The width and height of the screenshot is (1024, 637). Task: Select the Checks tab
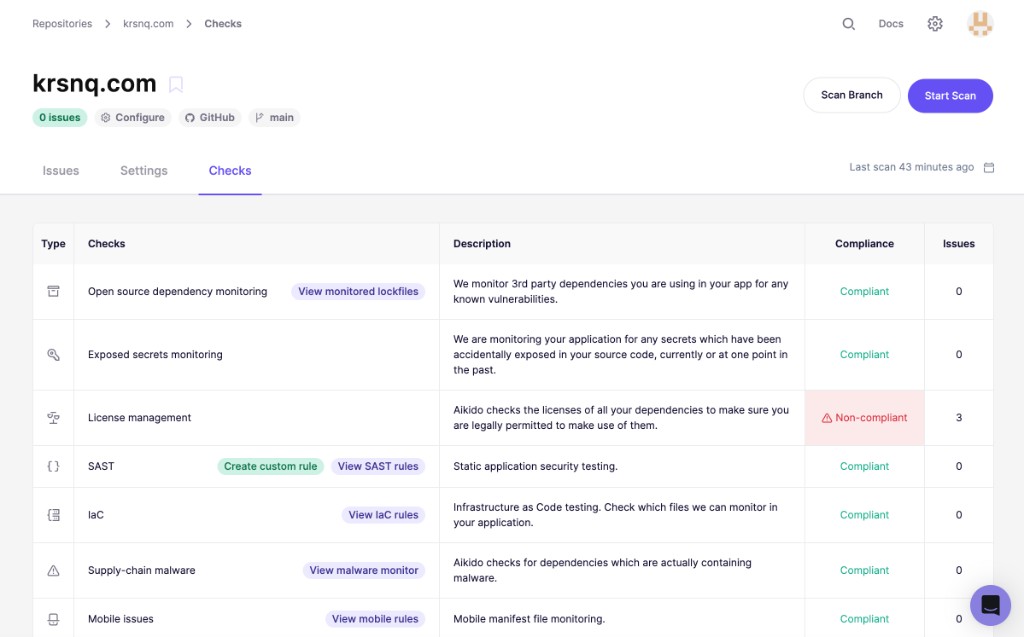(x=230, y=171)
